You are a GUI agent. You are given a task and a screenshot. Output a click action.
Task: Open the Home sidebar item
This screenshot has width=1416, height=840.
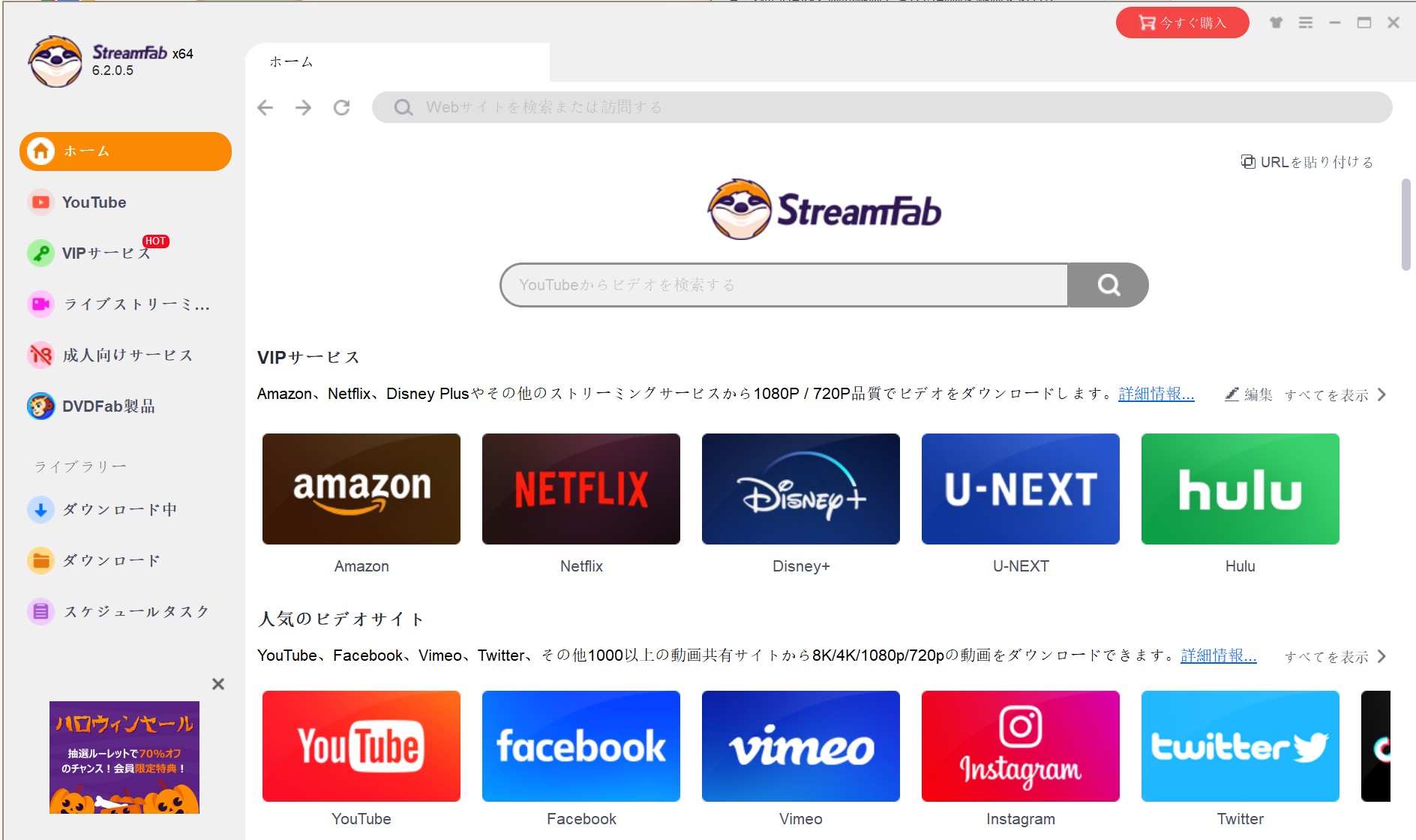click(x=125, y=151)
